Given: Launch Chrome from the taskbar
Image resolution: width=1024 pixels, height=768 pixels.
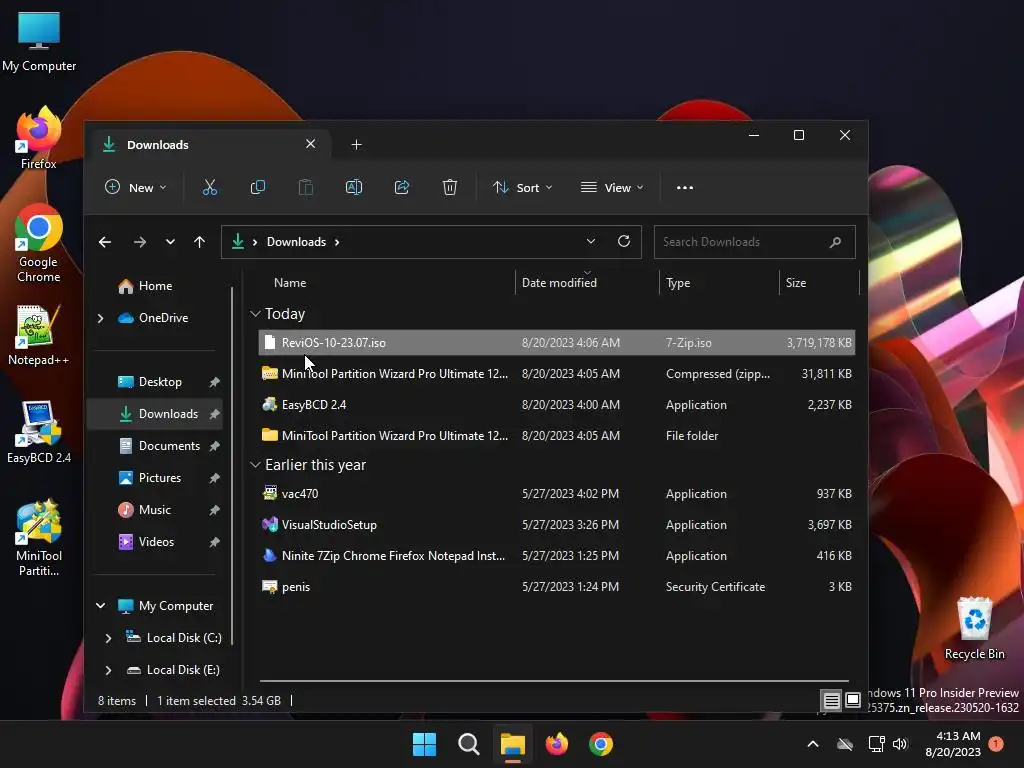Looking at the screenshot, I should pyautogui.click(x=600, y=744).
